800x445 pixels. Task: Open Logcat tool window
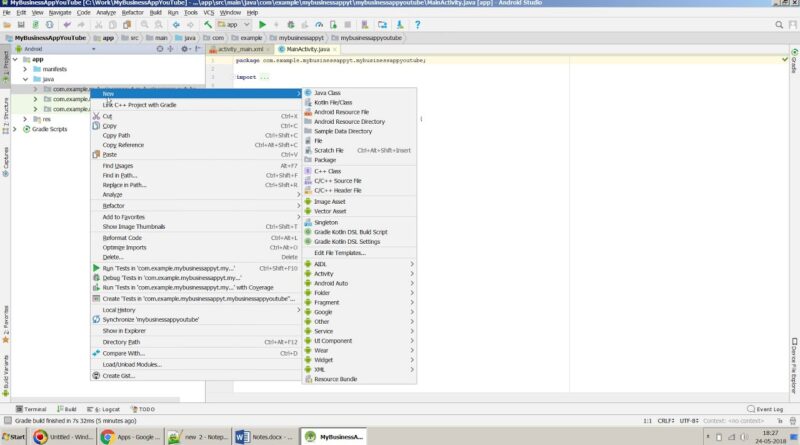pos(103,409)
